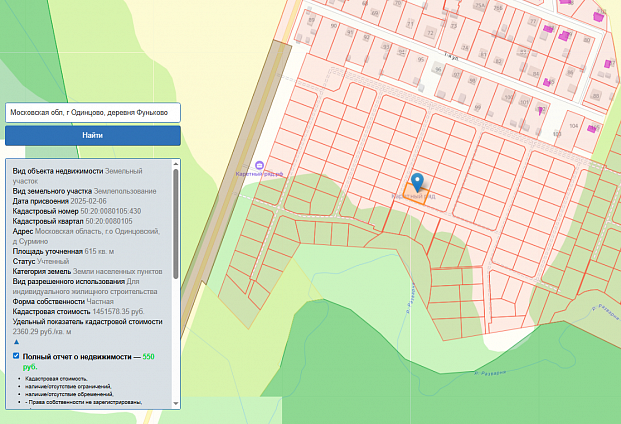621x424 pixels.
Task: Click map parcel number 91
Action: point(350,32)
